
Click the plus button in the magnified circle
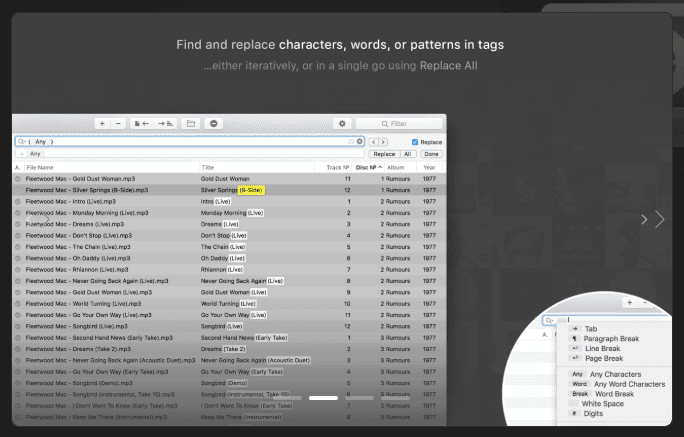[x=629, y=302]
